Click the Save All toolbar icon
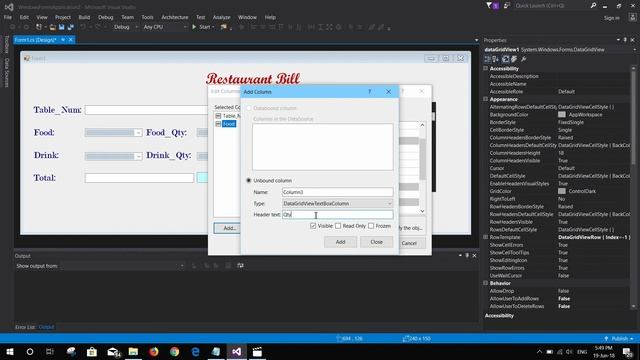640x360 pixels. (70, 27)
